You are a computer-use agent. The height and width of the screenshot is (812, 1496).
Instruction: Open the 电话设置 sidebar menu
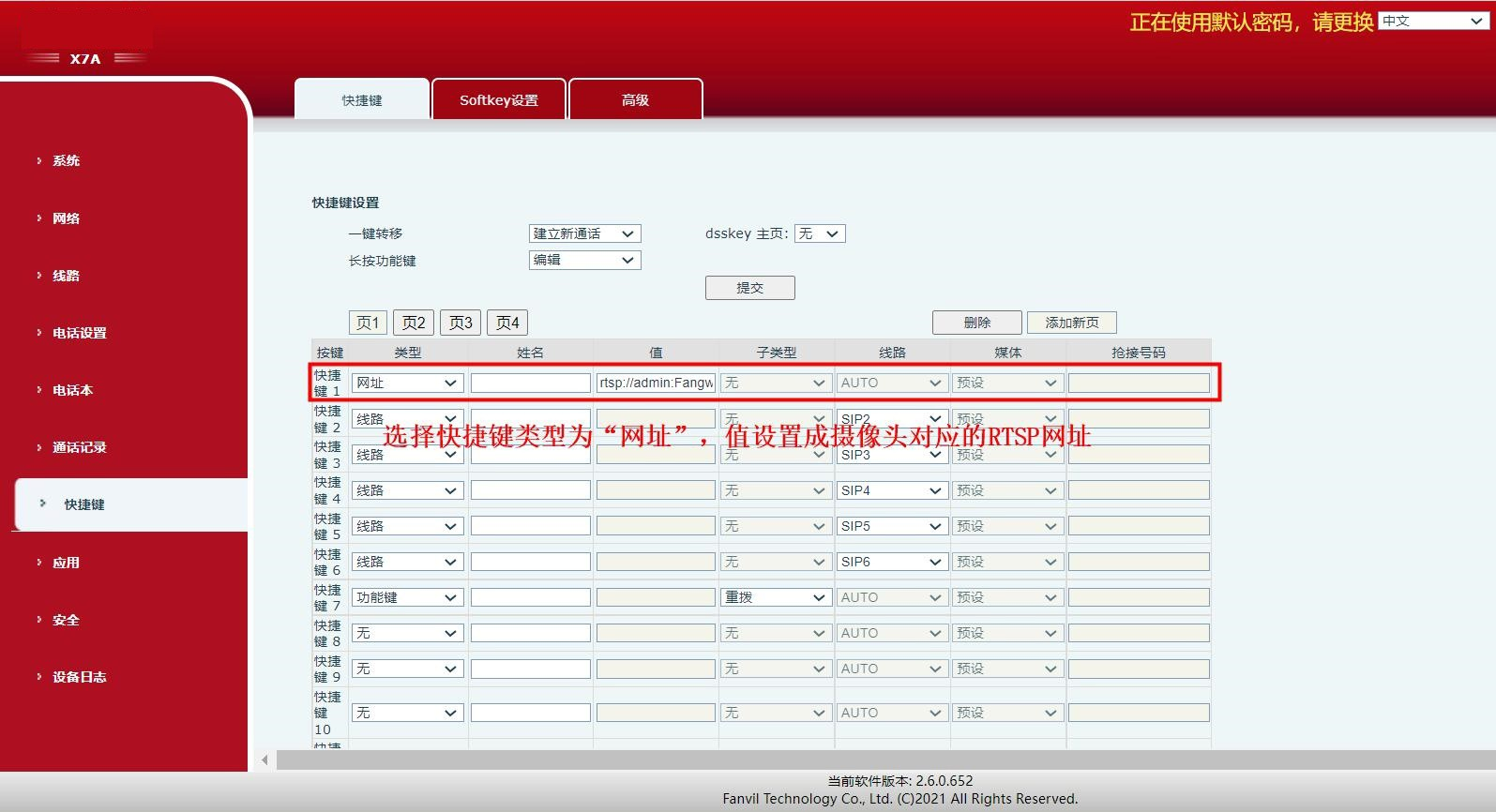79,333
